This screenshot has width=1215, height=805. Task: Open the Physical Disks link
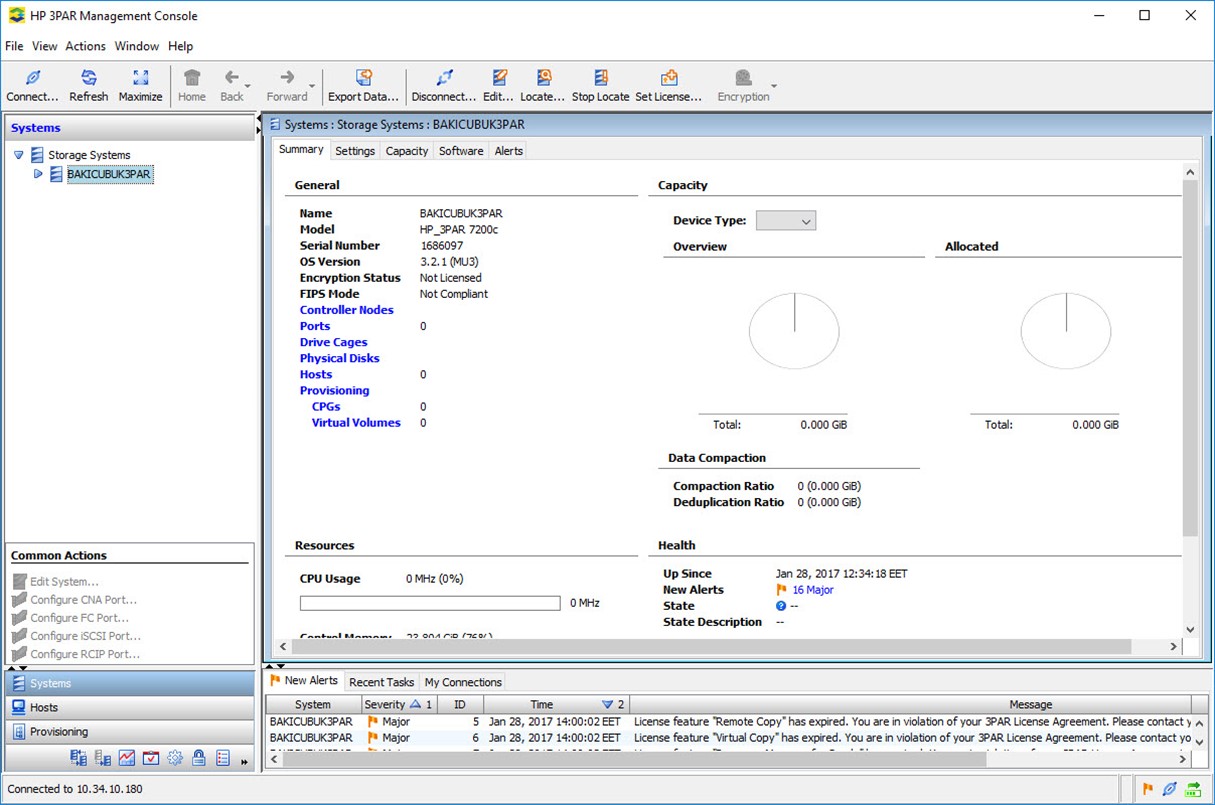(340, 358)
